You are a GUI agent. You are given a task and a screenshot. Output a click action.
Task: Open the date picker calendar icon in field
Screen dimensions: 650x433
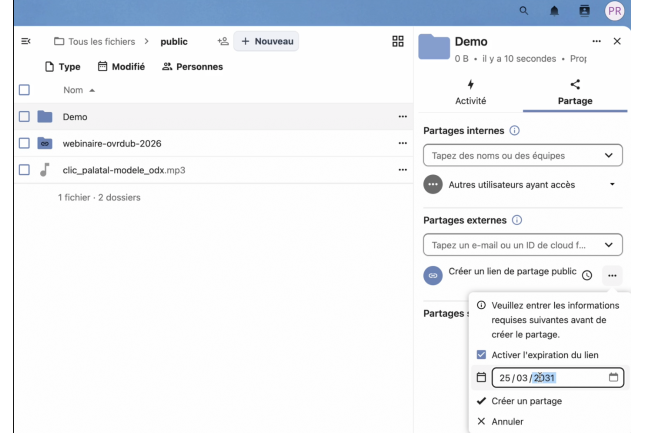pos(614,377)
